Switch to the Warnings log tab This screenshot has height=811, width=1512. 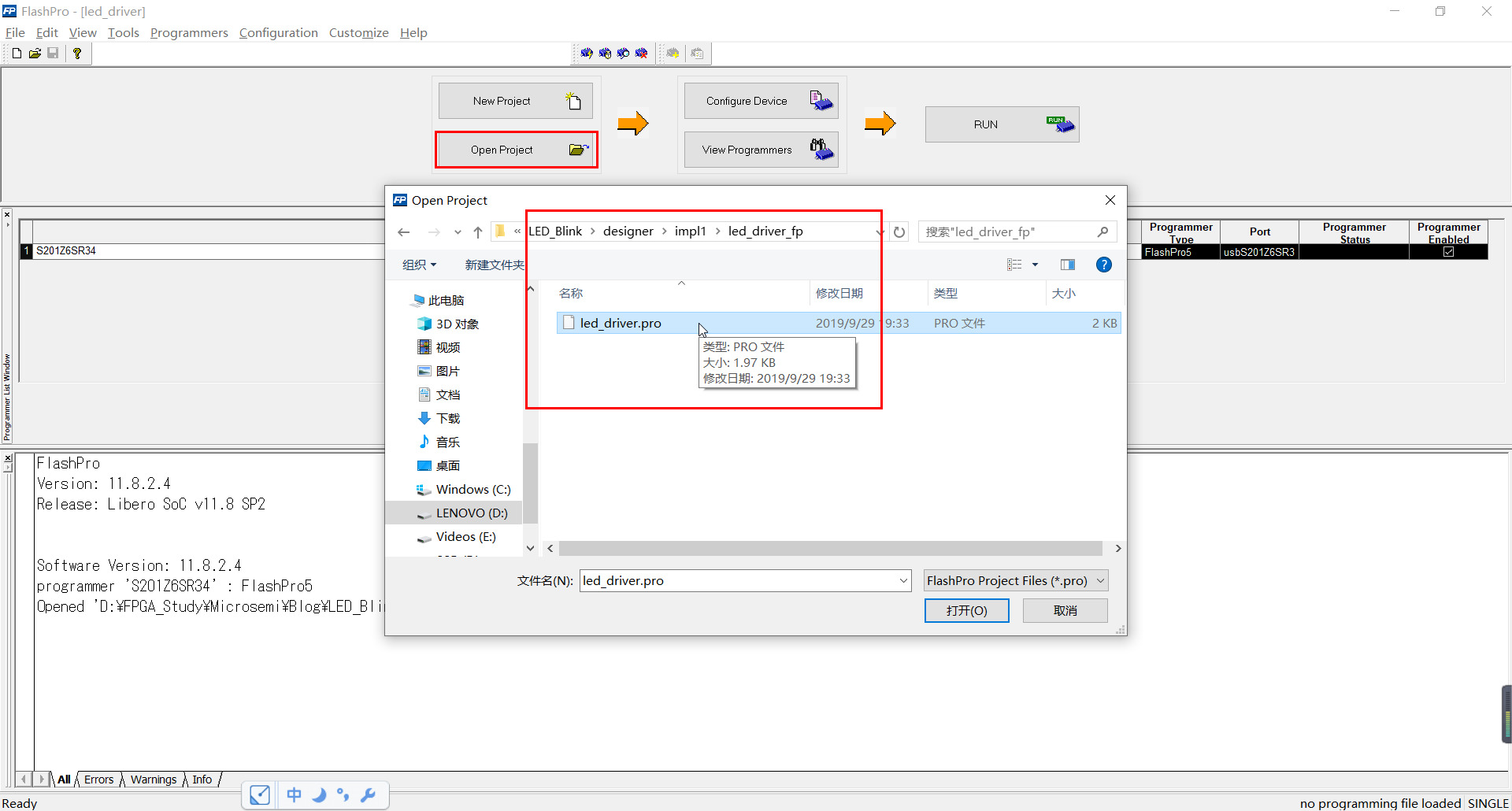[154, 779]
